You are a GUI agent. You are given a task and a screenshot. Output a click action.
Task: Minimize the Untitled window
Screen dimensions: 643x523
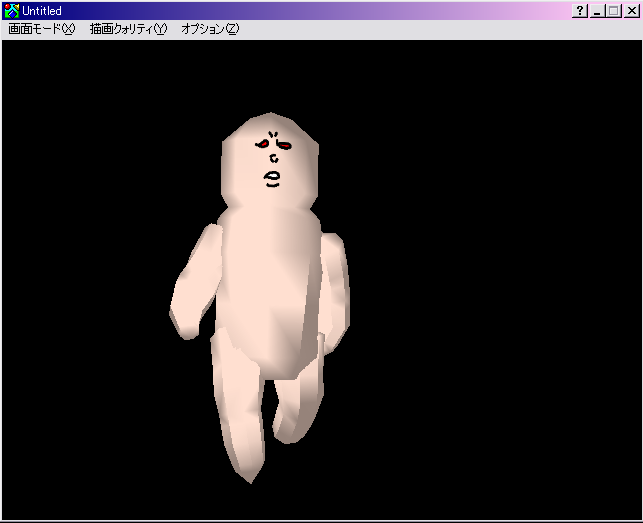coord(598,10)
